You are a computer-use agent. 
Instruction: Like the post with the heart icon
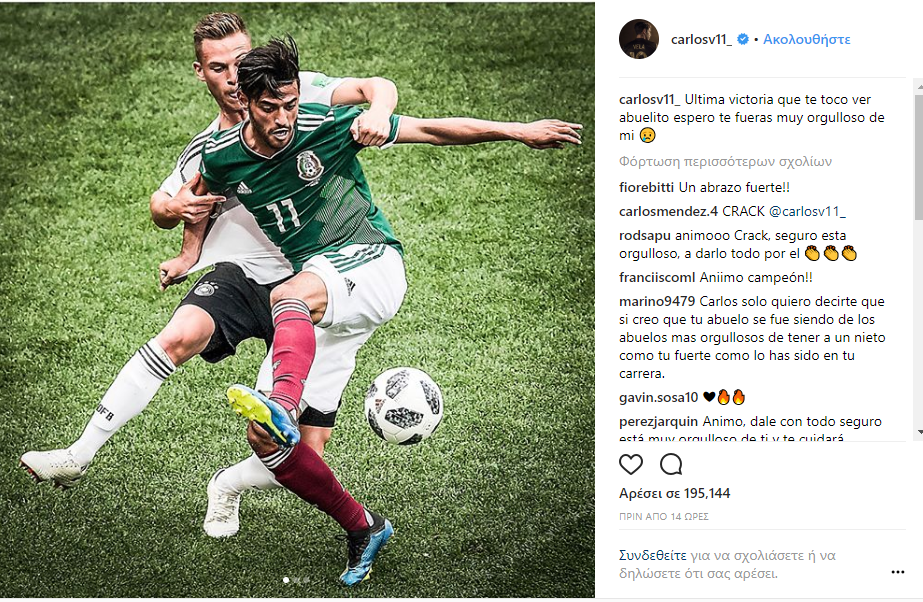click(x=630, y=465)
